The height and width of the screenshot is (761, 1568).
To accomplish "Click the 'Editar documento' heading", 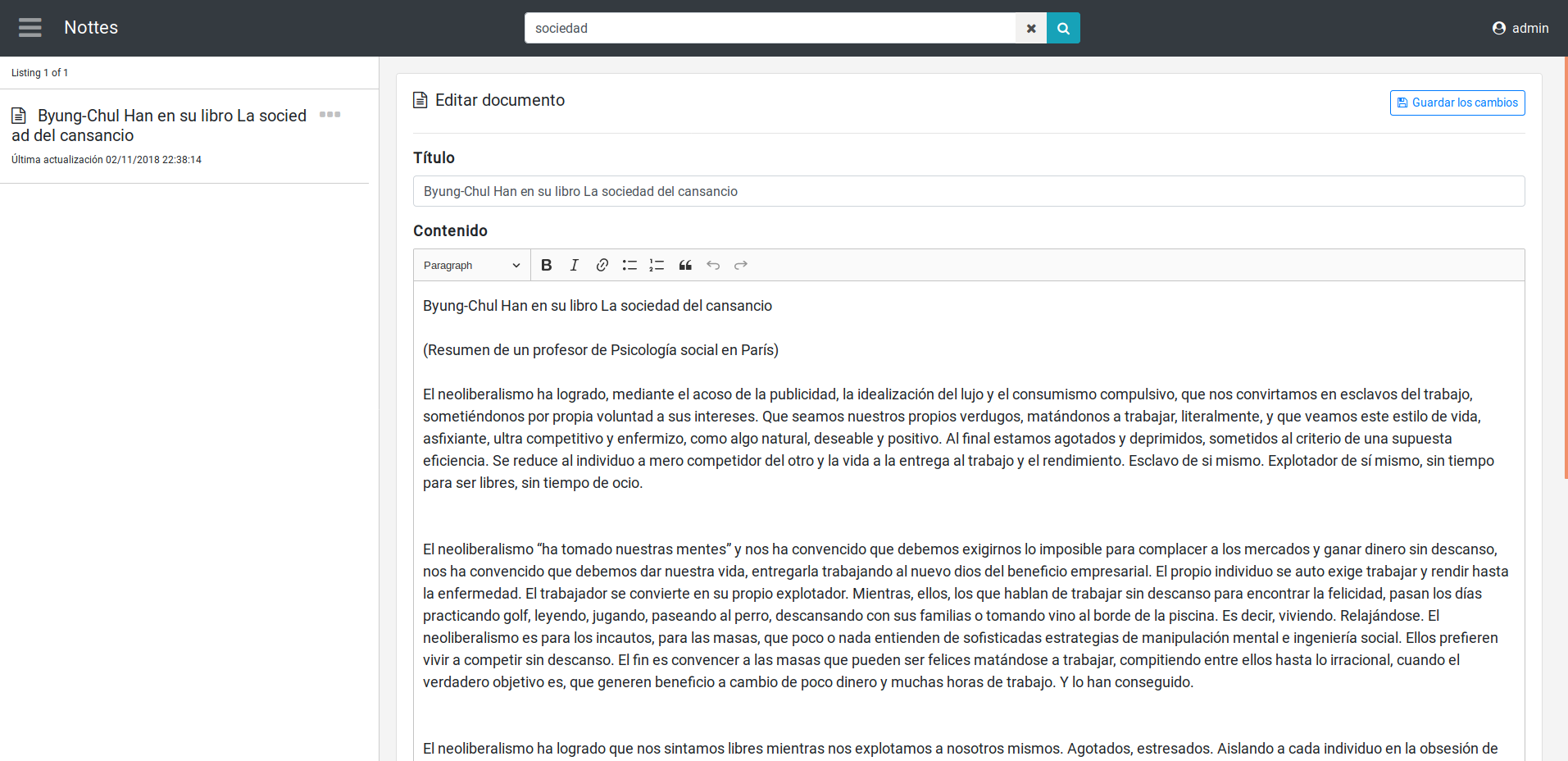I will coord(500,100).
